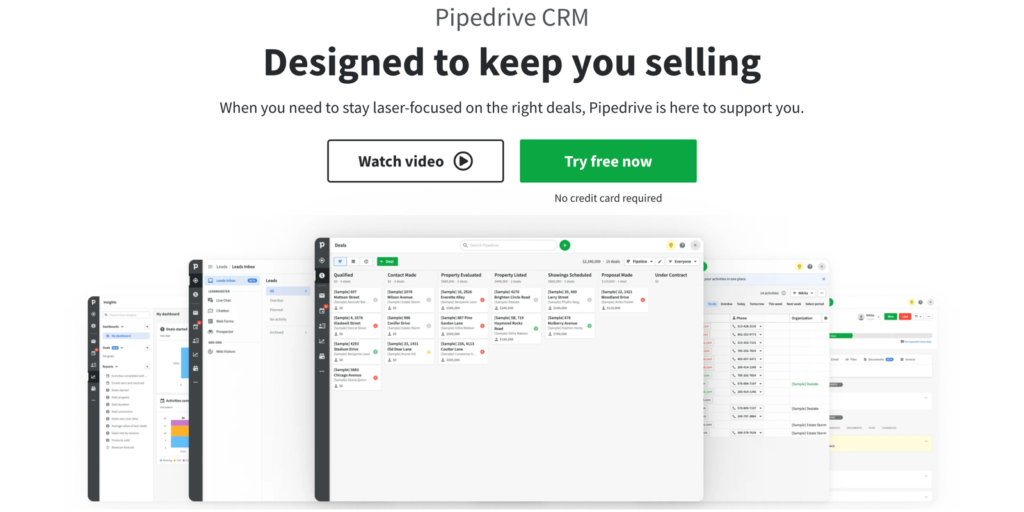Click the green Try free now button
Image resolution: width=1024 pixels, height=512 pixels.
[608, 161]
